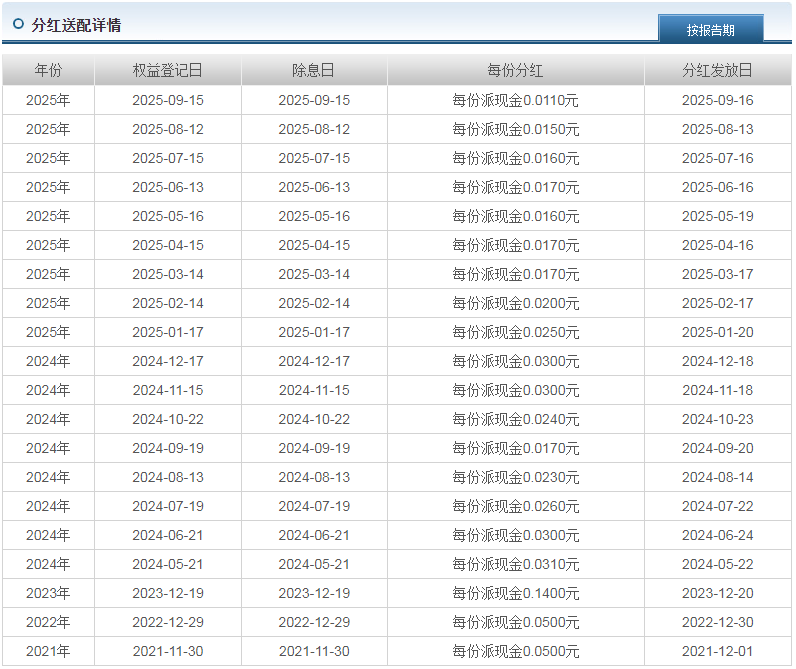The image size is (796, 669).
Task: Select the 2023年 year cell
Action: coord(48,593)
